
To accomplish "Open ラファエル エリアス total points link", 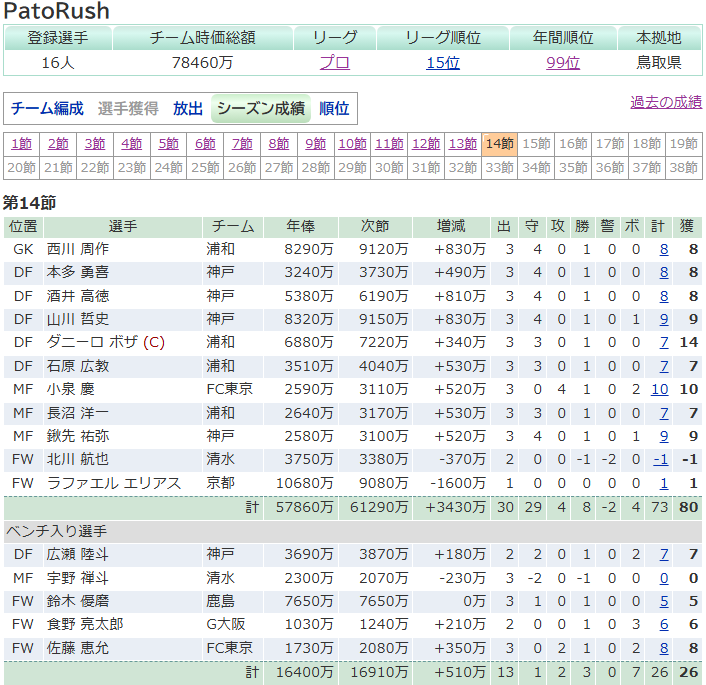I will click(x=664, y=483).
